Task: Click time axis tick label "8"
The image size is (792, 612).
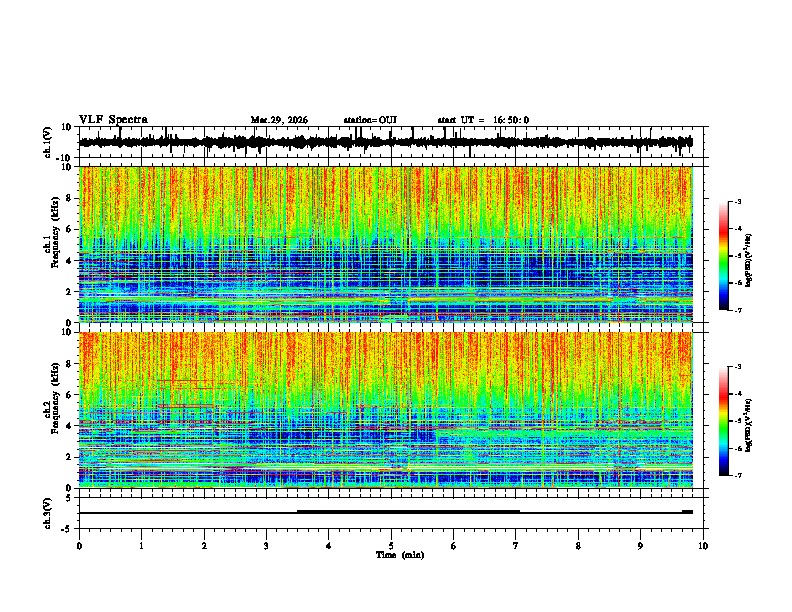Action: 578,546
